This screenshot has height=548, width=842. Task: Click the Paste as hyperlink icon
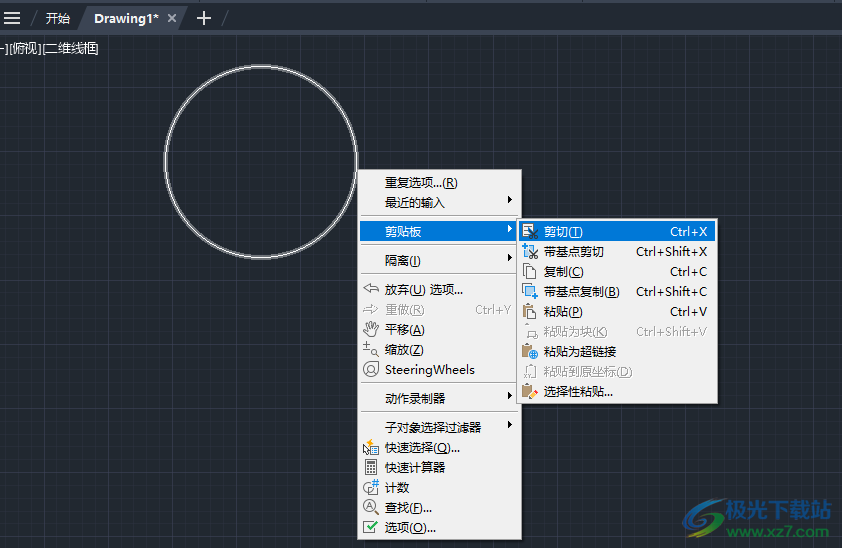(x=530, y=352)
